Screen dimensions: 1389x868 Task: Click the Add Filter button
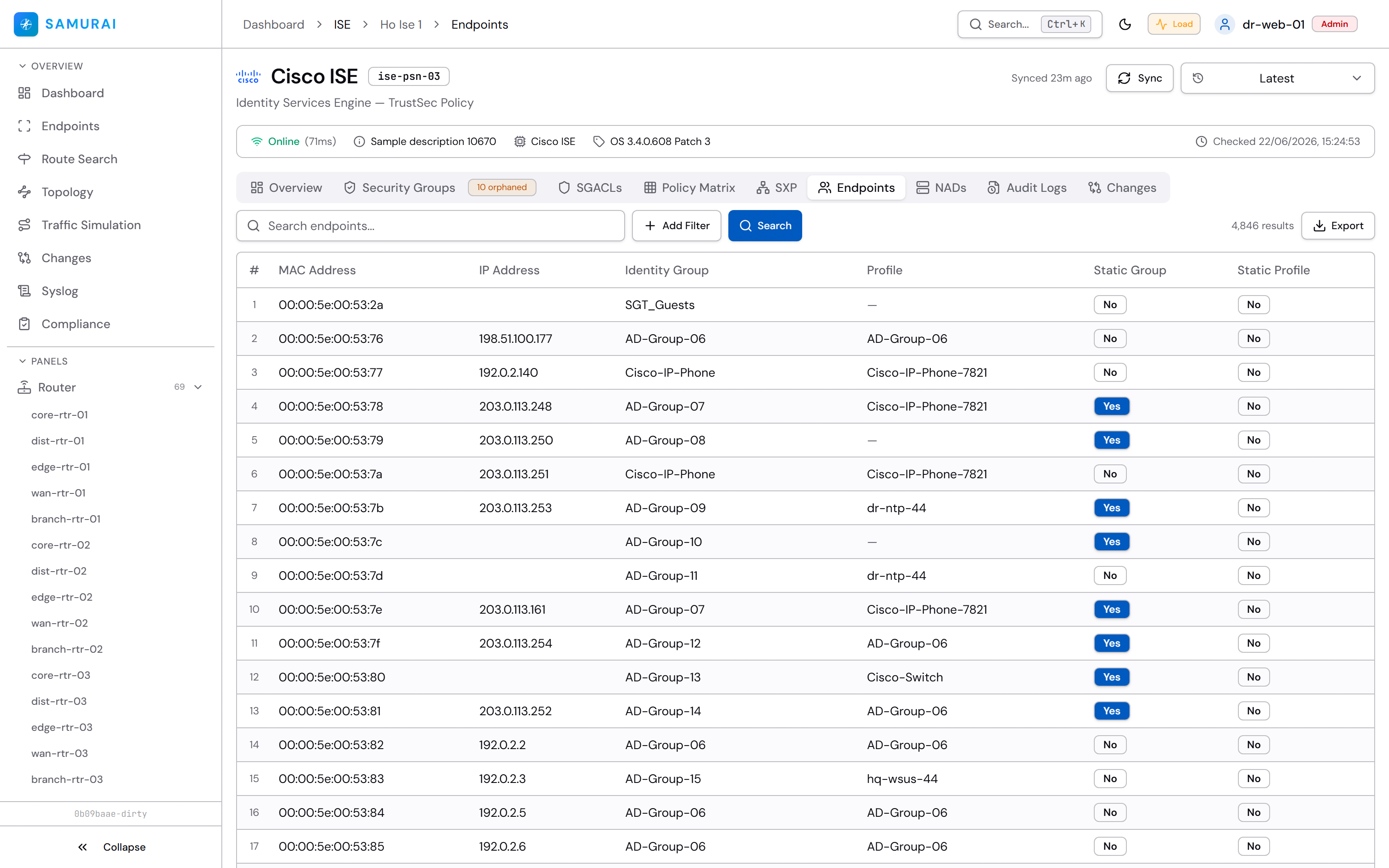tap(676, 226)
